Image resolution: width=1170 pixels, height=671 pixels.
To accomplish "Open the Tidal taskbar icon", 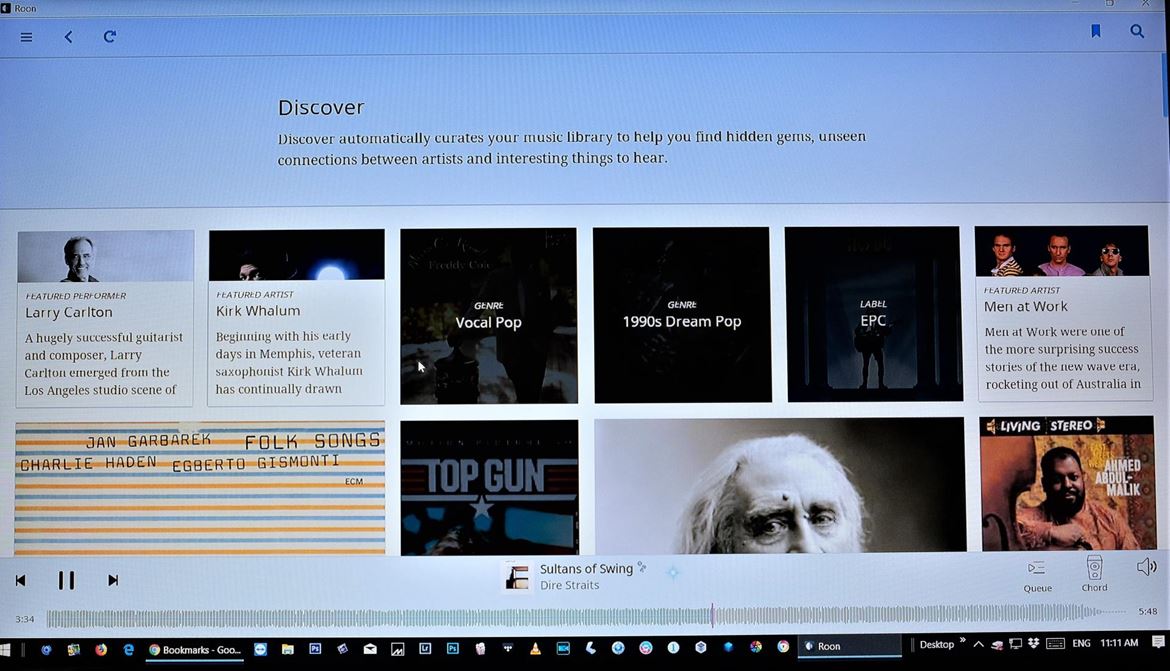I will tap(508, 649).
